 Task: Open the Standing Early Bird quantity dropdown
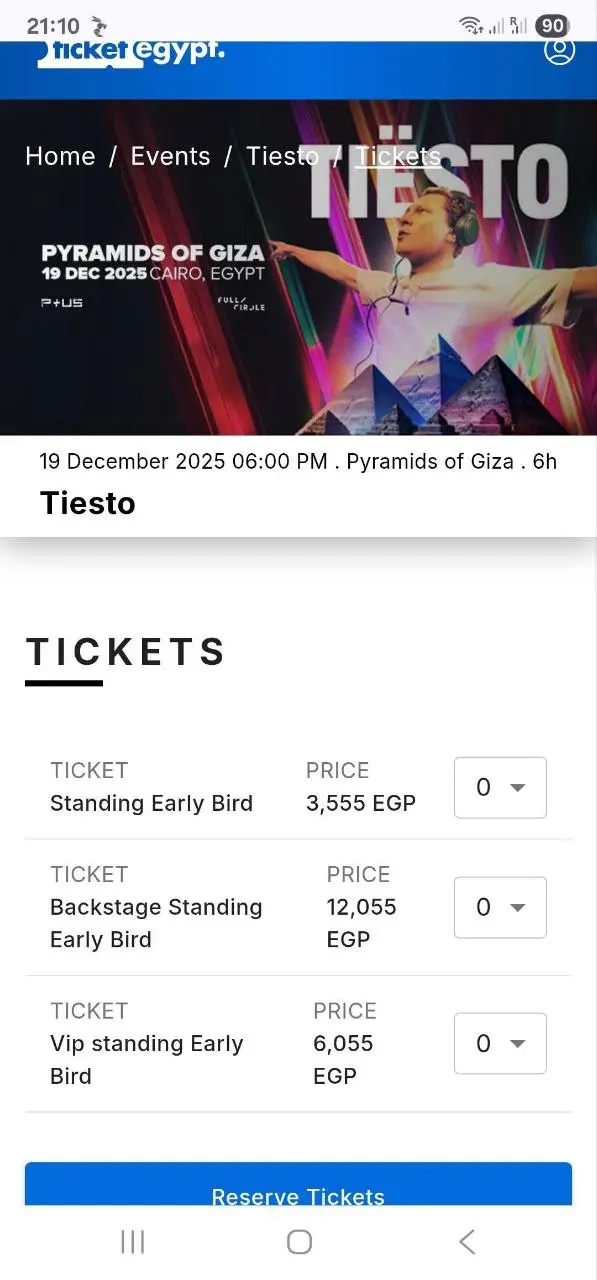pos(500,787)
